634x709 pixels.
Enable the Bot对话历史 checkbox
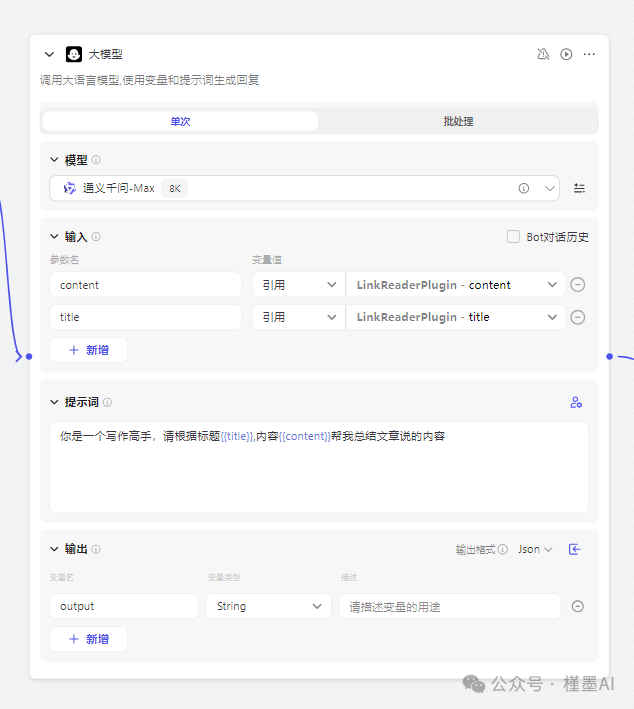pos(513,236)
